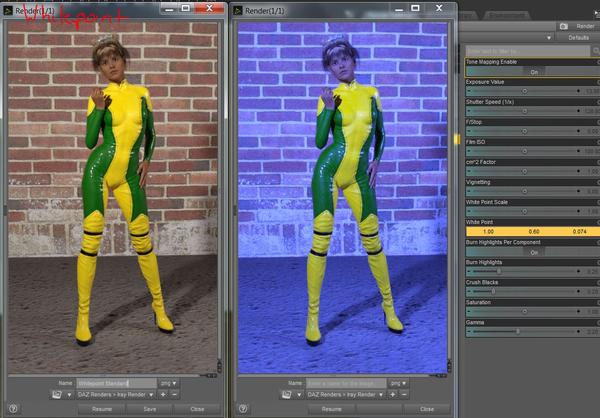This screenshot has height=418, width=600.
Task: Open help in blue-tinted Render window
Action: click(243, 409)
